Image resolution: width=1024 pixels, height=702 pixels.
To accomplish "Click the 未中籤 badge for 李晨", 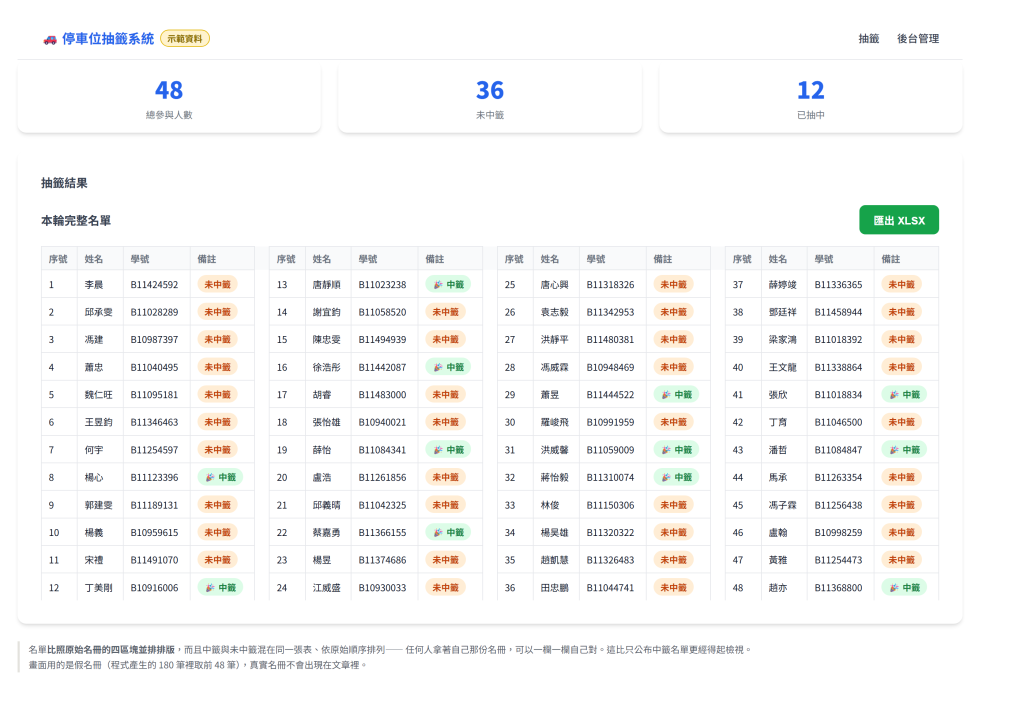I will tap(217, 285).
